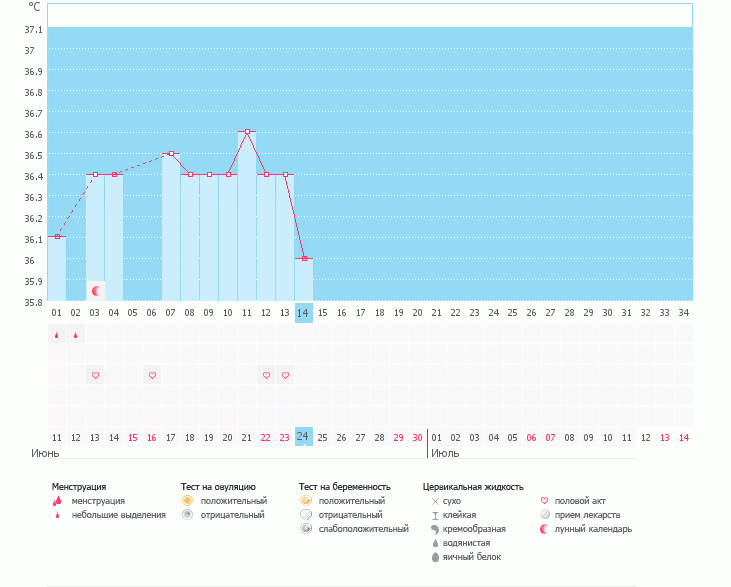Click the positive ovulation test legend icon
Screen dimensions: 731x587
187,500
